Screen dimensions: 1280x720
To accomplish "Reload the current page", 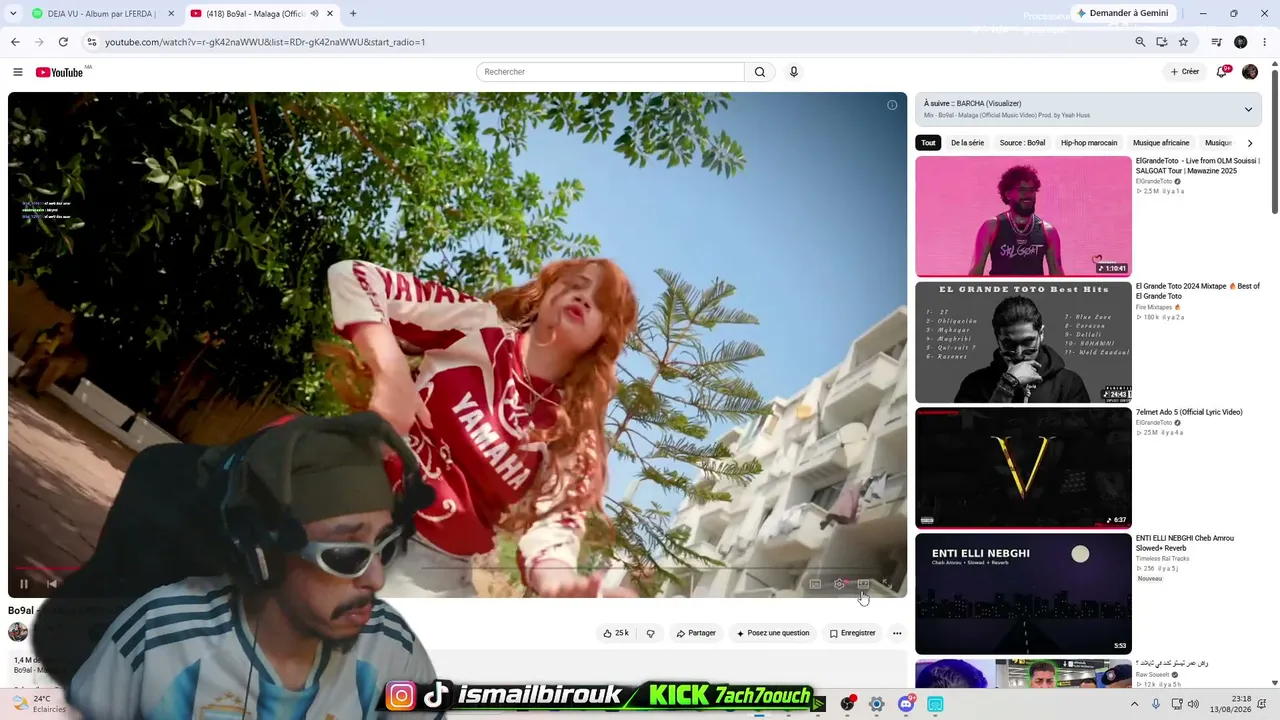I will tap(63, 42).
